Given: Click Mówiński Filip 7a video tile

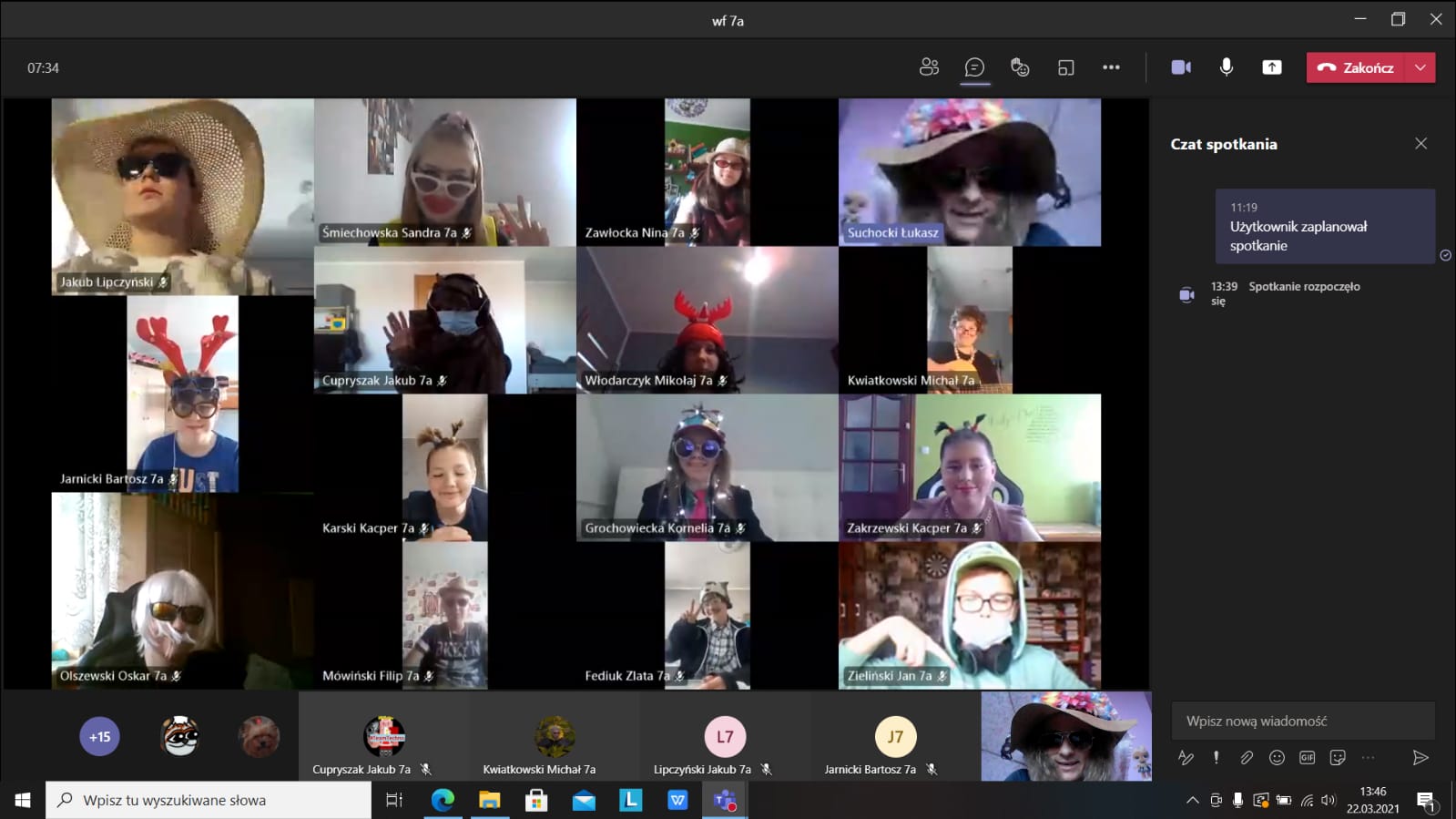Looking at the screenshot, I should 445,615.
